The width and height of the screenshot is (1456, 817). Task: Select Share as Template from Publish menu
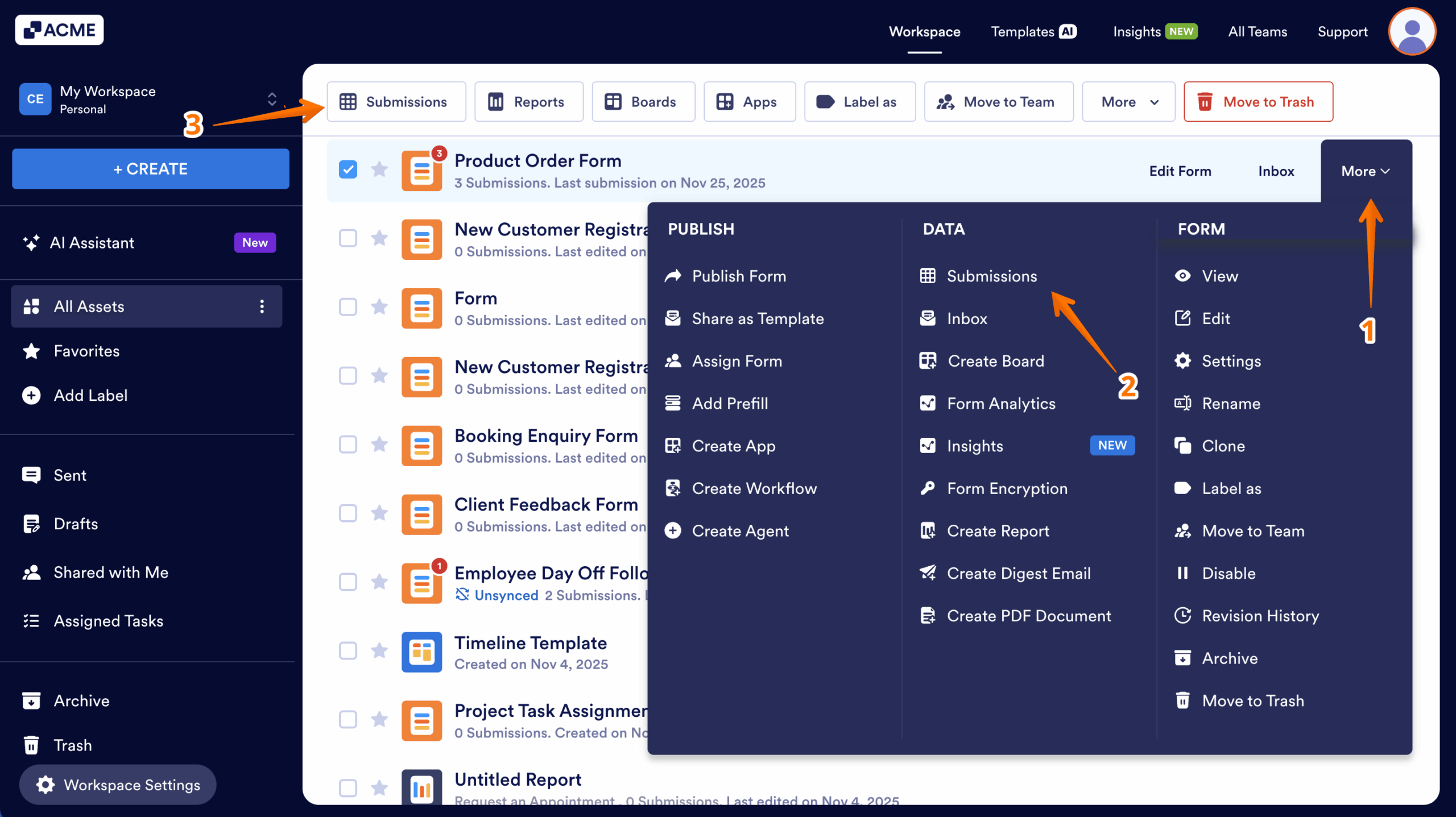[x=758, y=318]
